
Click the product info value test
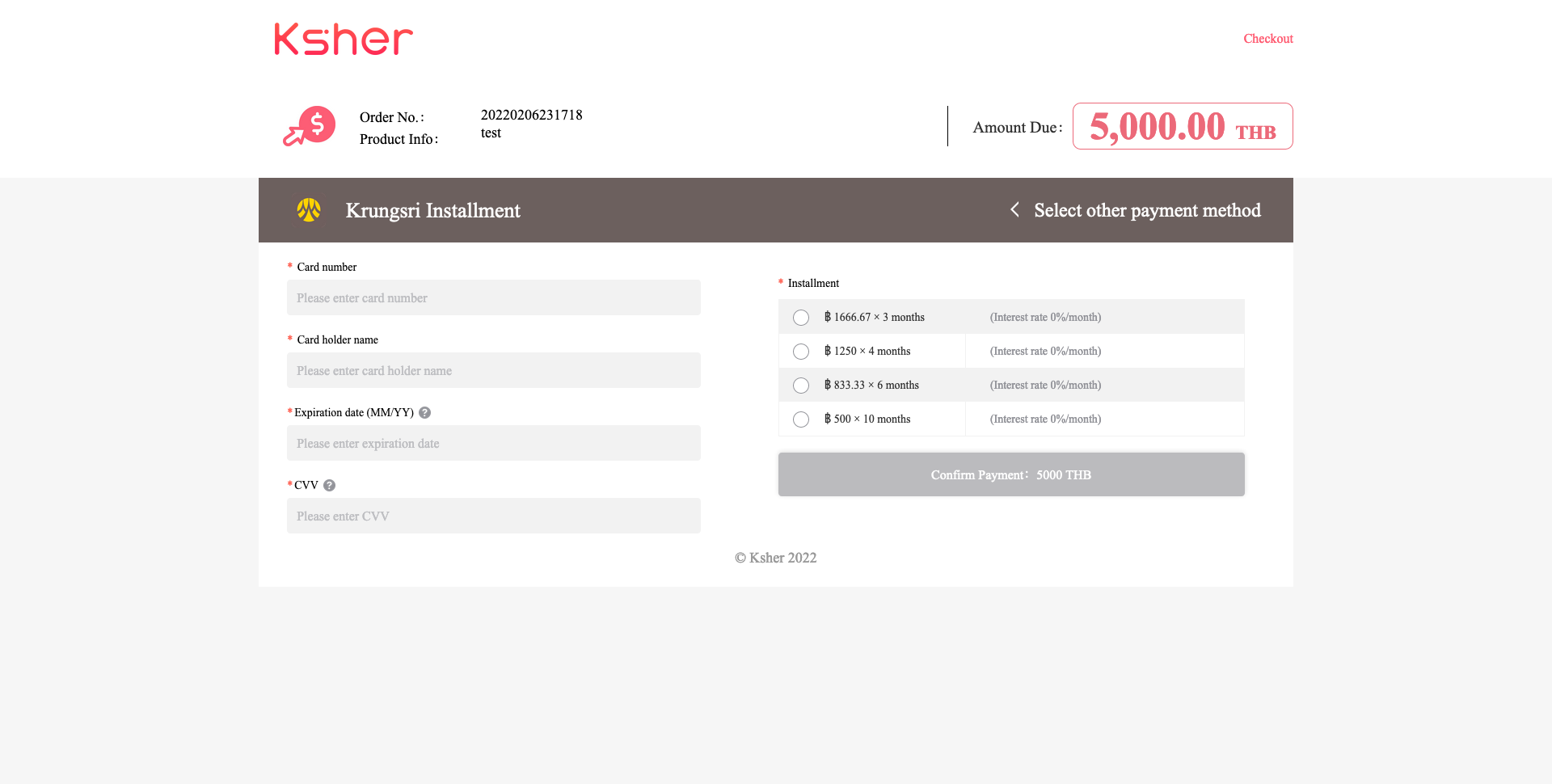[x=491, y=133]
